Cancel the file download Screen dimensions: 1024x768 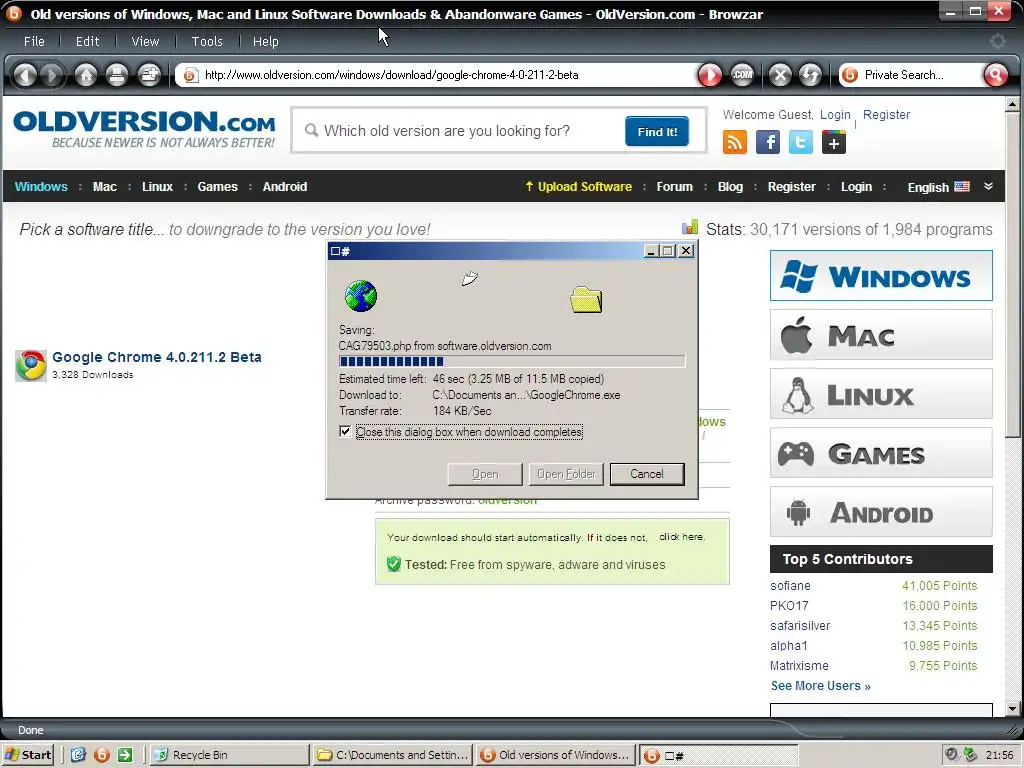[647, 474]
